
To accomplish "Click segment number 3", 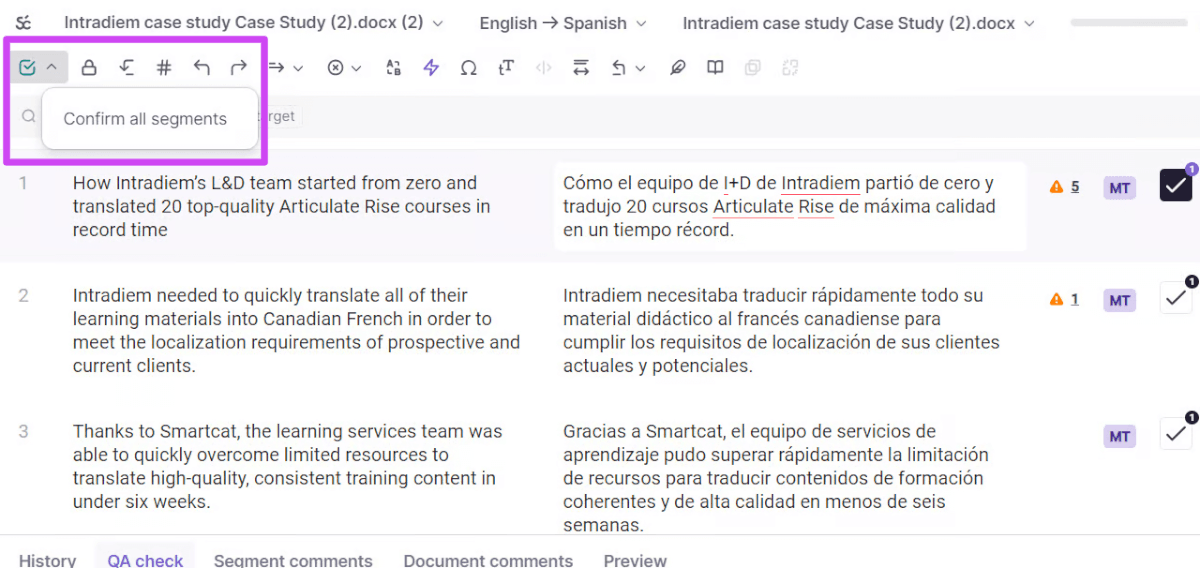I will (23, 431).
